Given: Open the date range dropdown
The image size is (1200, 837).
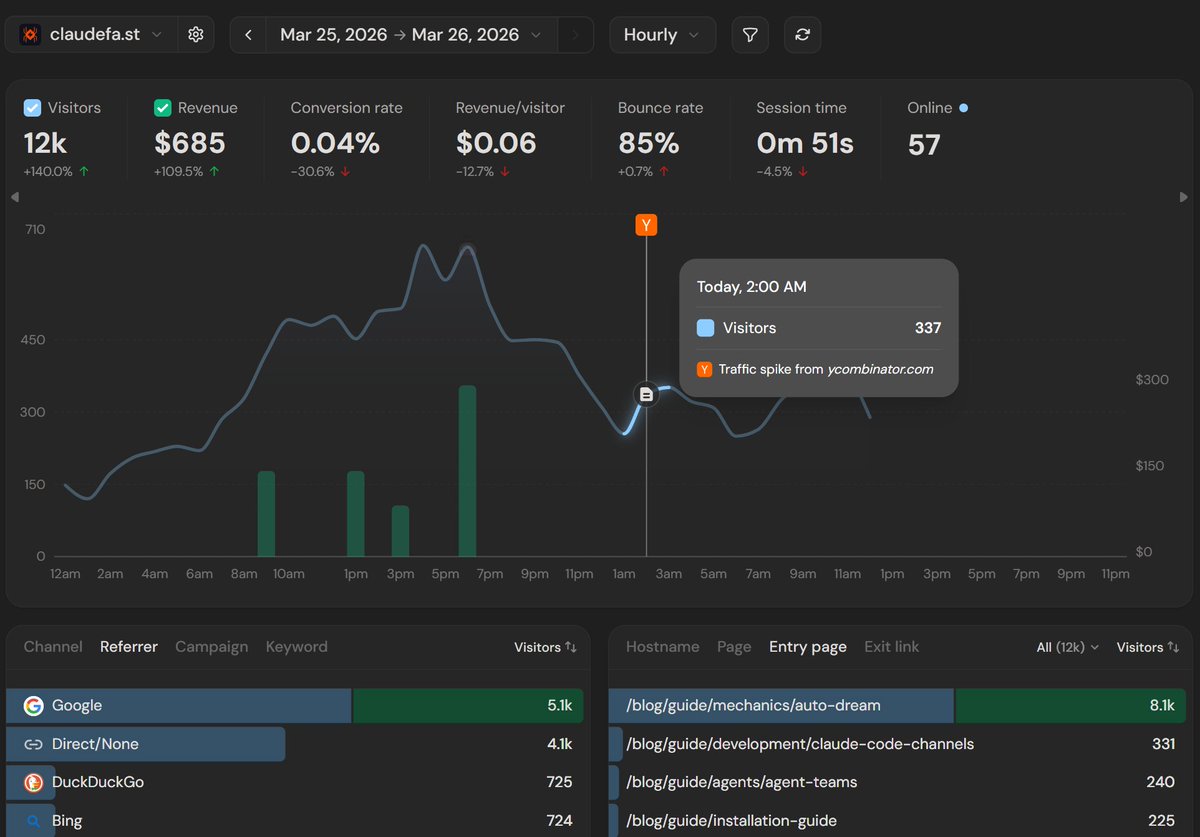Looking at the screenshot, I should click(x=413, y=35).
